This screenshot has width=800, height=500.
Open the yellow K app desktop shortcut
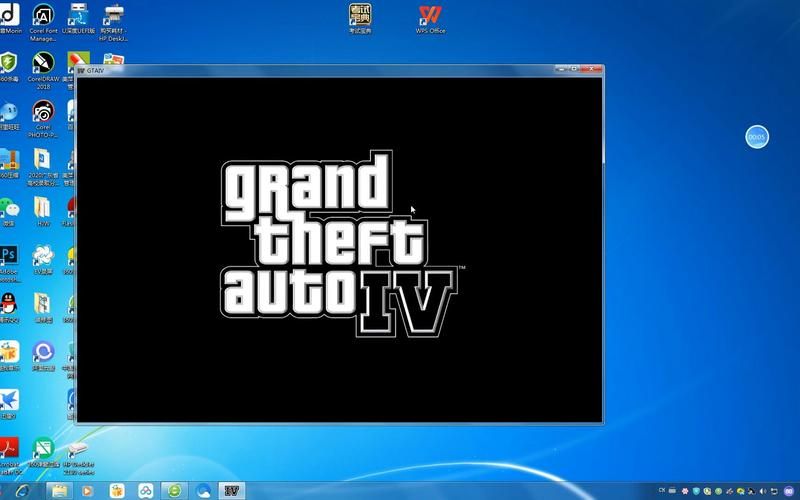click(x=9, y=356)
